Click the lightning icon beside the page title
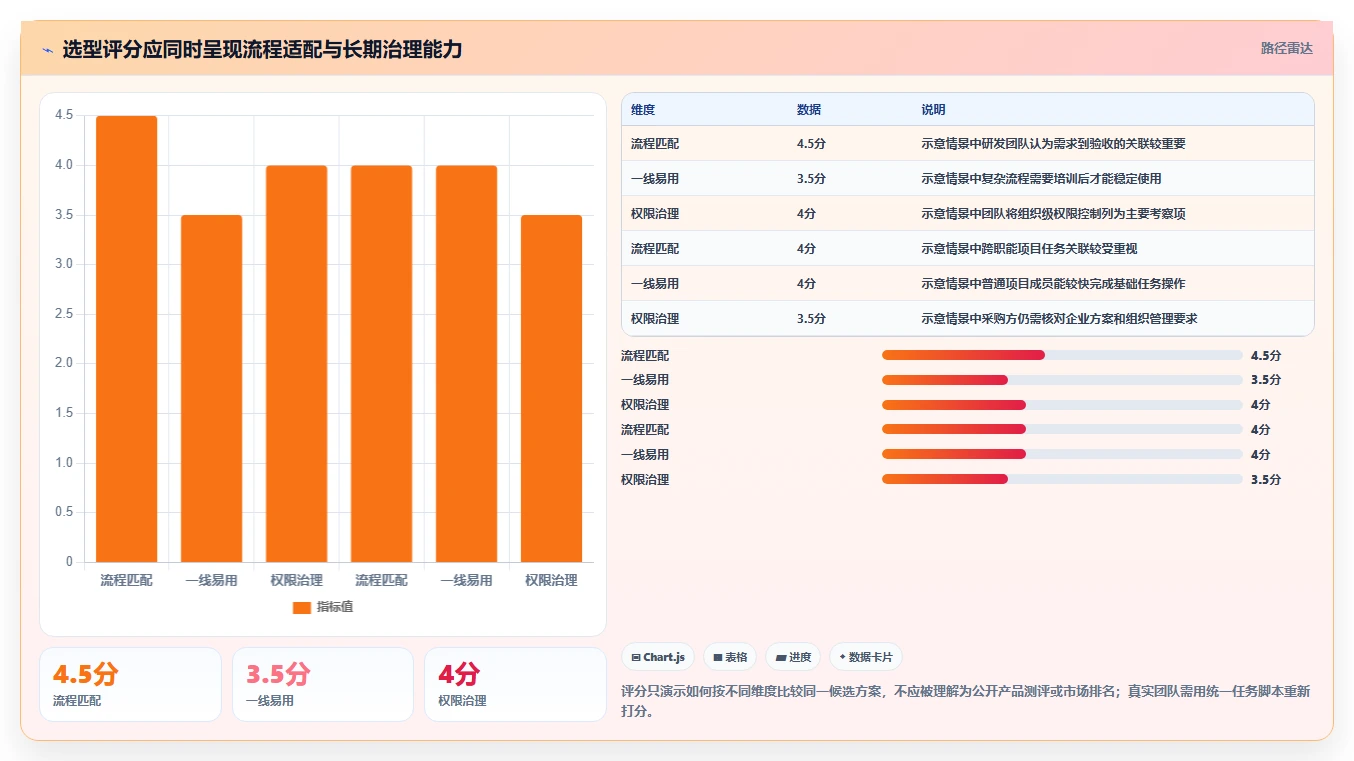1354x761 pixels. click(x=47, y=49)
